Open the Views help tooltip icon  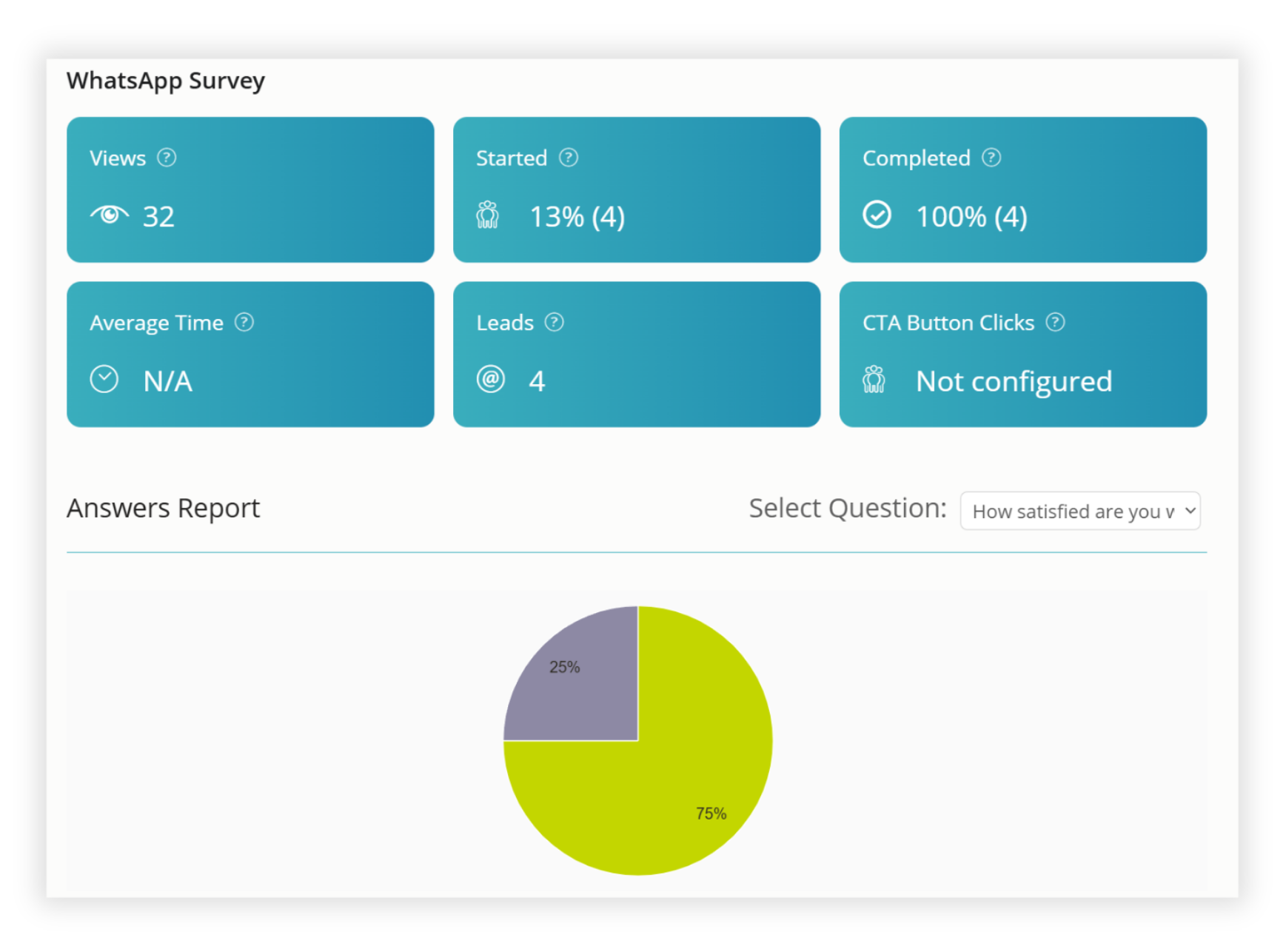tap(167, 156)
